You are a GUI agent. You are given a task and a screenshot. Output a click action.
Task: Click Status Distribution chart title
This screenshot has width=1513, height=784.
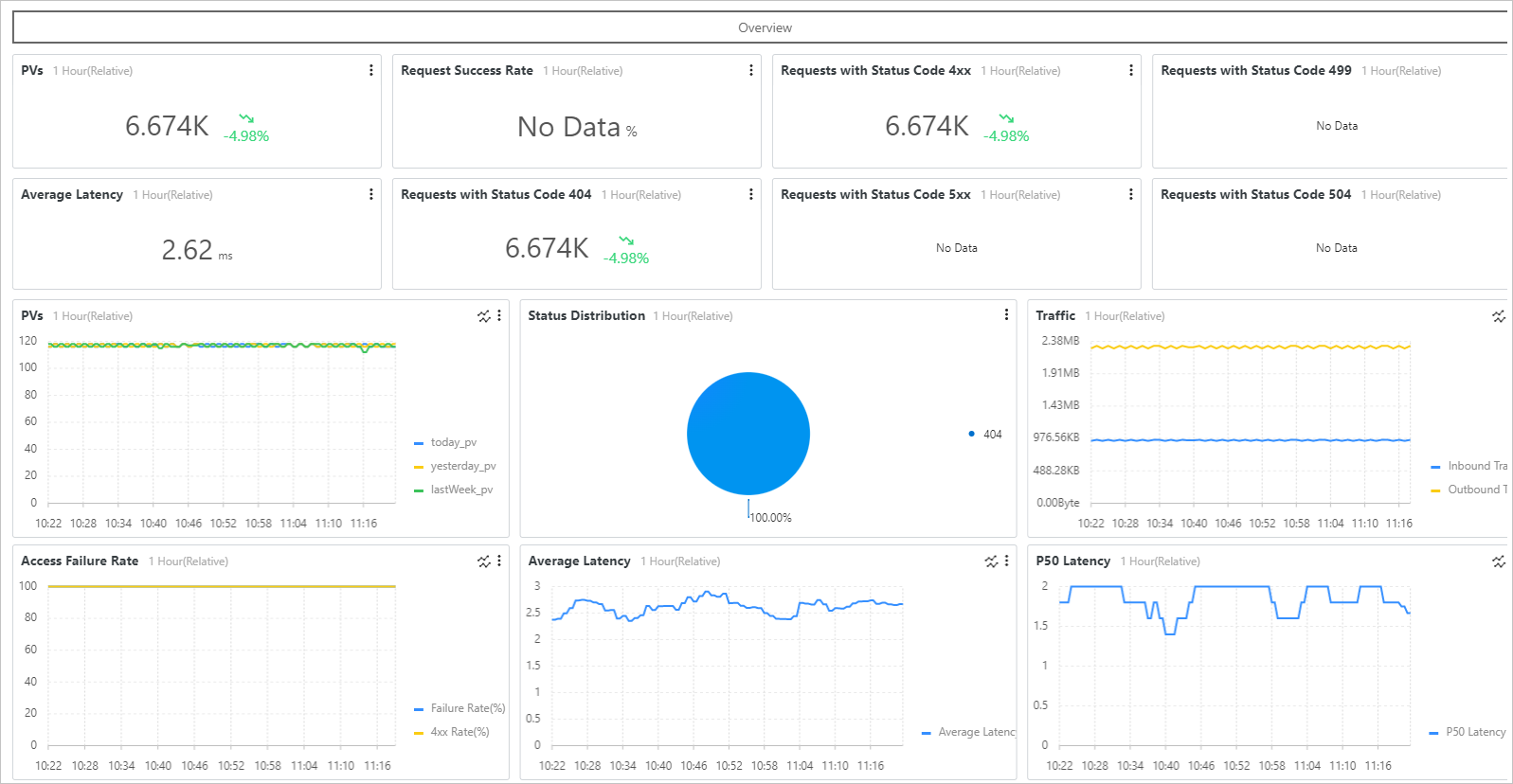click(x=586, y=315)
